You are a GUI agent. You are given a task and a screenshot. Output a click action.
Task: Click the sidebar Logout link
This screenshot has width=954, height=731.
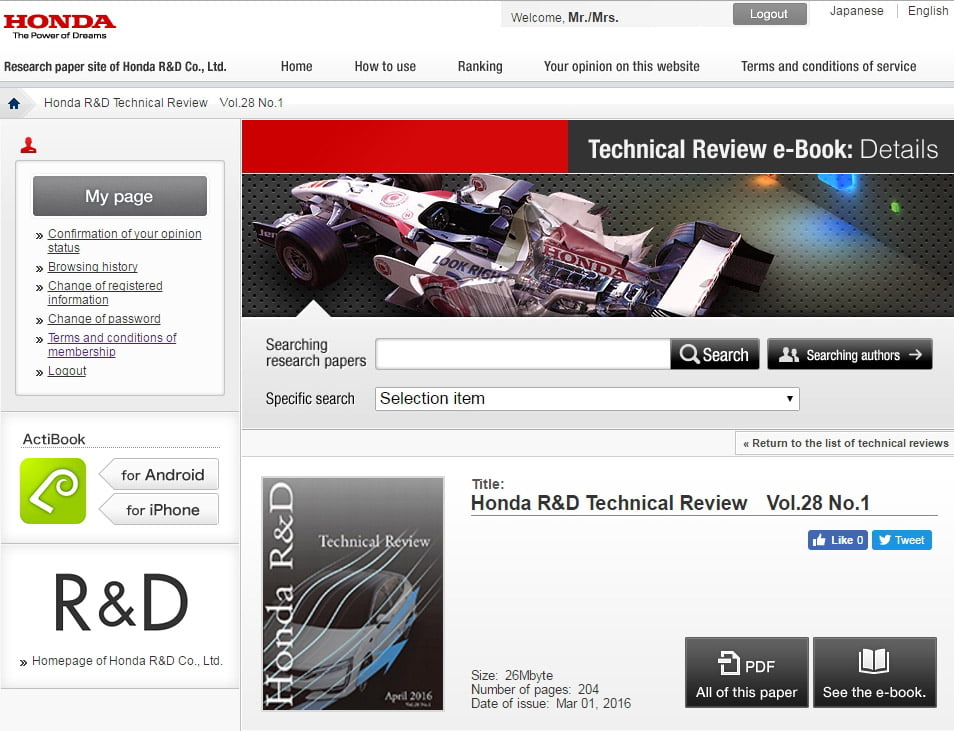(x=67, y=371)
